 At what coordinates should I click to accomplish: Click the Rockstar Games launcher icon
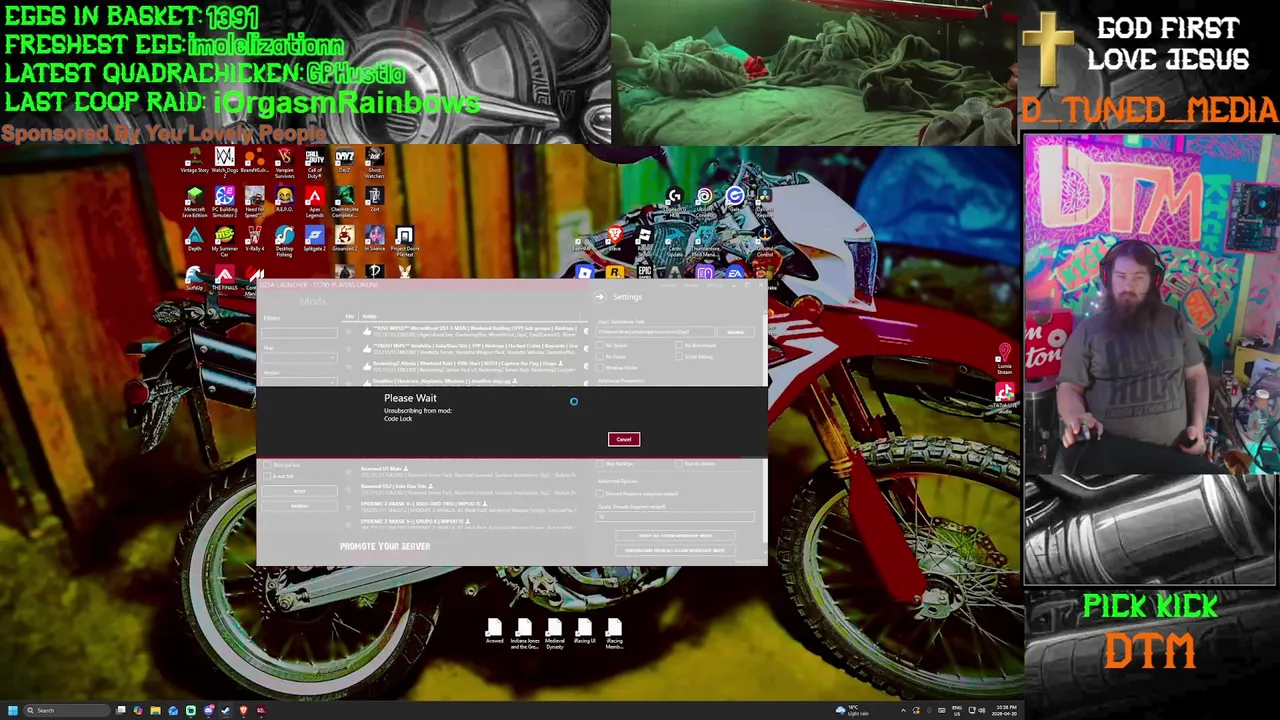pyautogui.click(x=615, y=272)
